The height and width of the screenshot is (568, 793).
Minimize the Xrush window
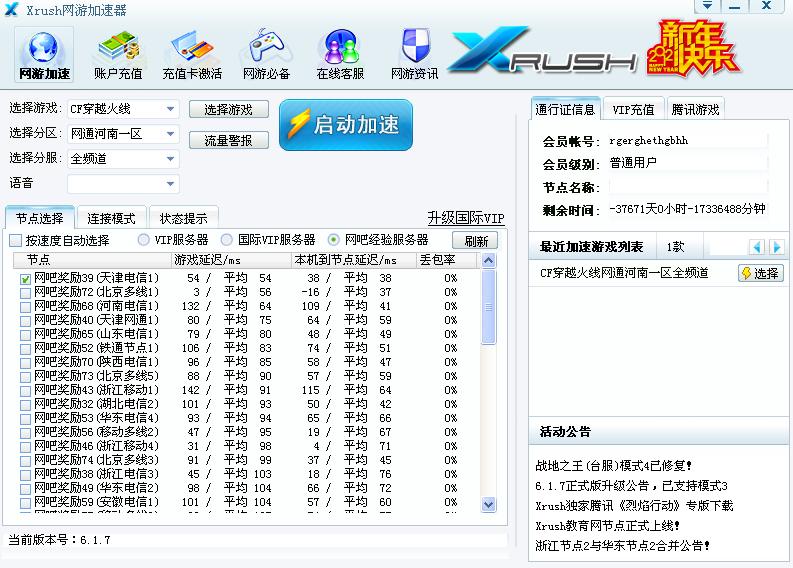tap(735, 6)
